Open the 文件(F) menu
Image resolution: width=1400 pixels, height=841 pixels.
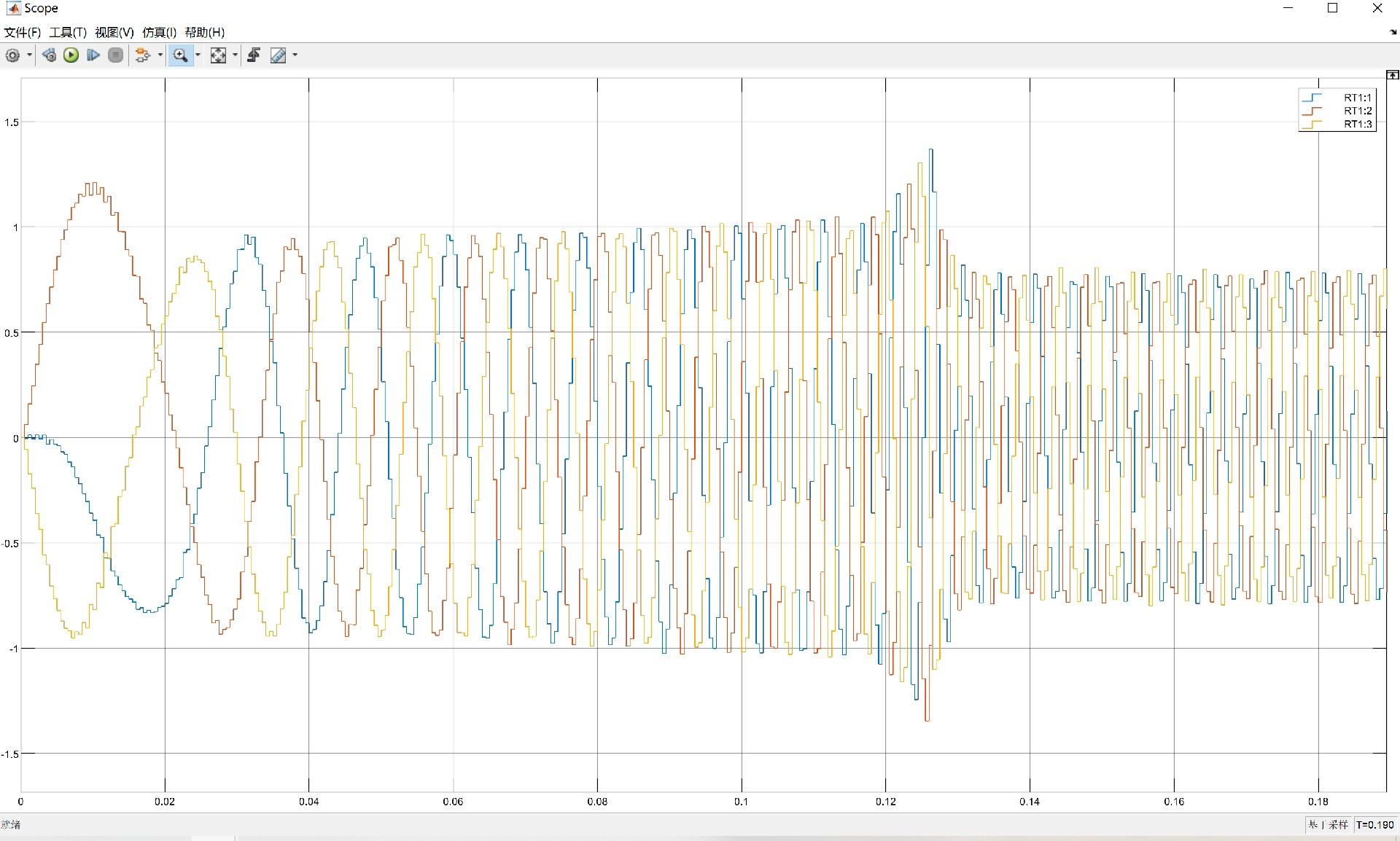[23, 32]
